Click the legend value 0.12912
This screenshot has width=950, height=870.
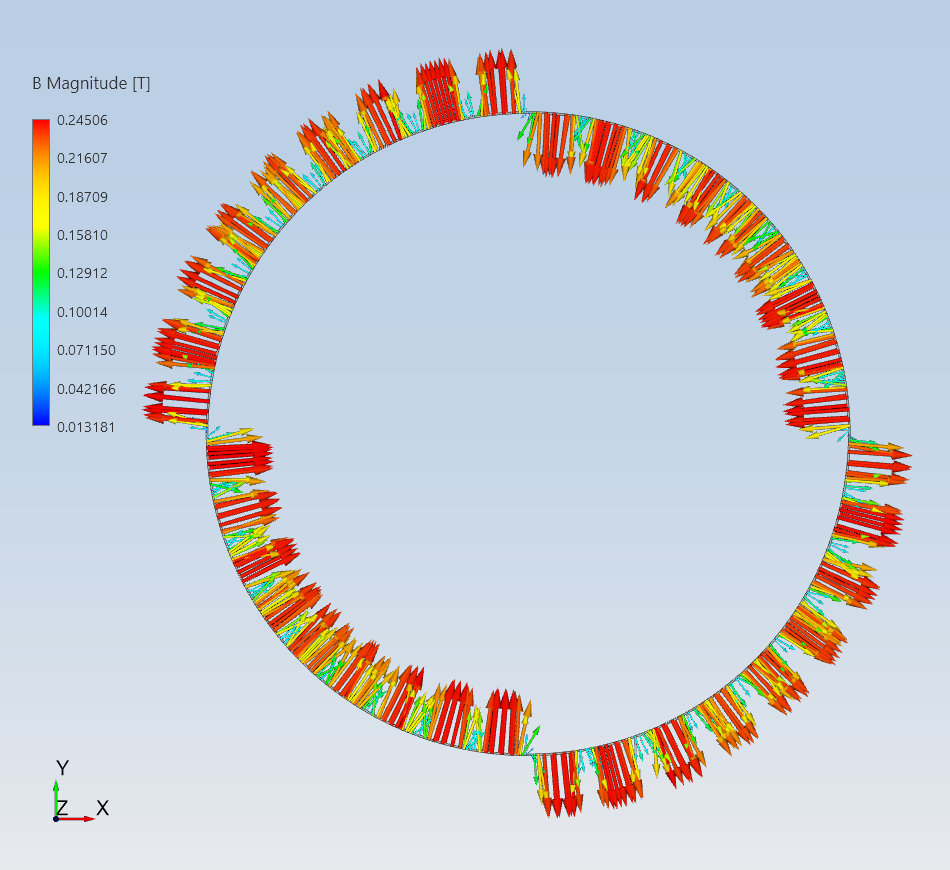(84, 273)
